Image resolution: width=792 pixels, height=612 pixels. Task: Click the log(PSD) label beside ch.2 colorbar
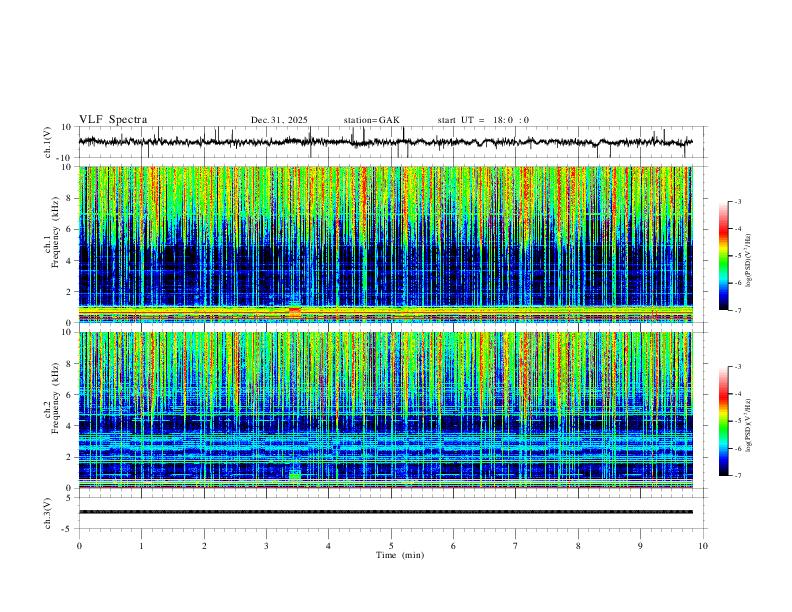[749, 425]
